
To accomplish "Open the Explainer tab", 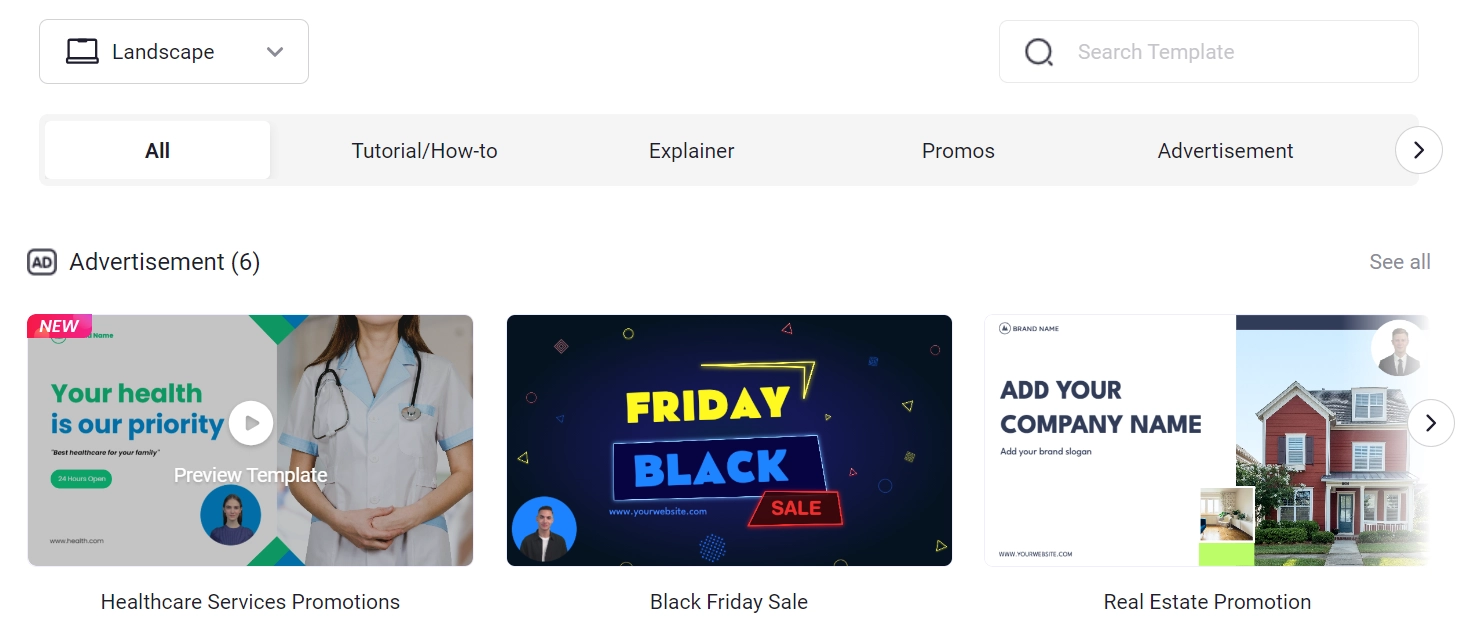I will point(691,151).
